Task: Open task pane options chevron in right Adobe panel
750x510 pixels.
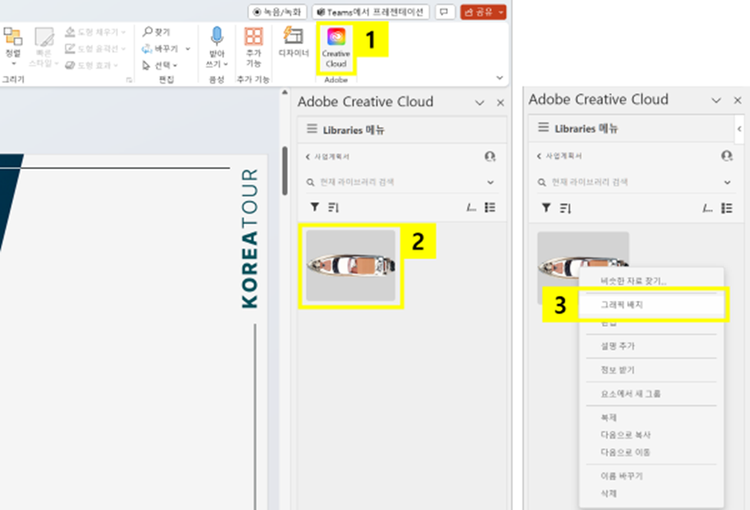Action: point(716,100)
